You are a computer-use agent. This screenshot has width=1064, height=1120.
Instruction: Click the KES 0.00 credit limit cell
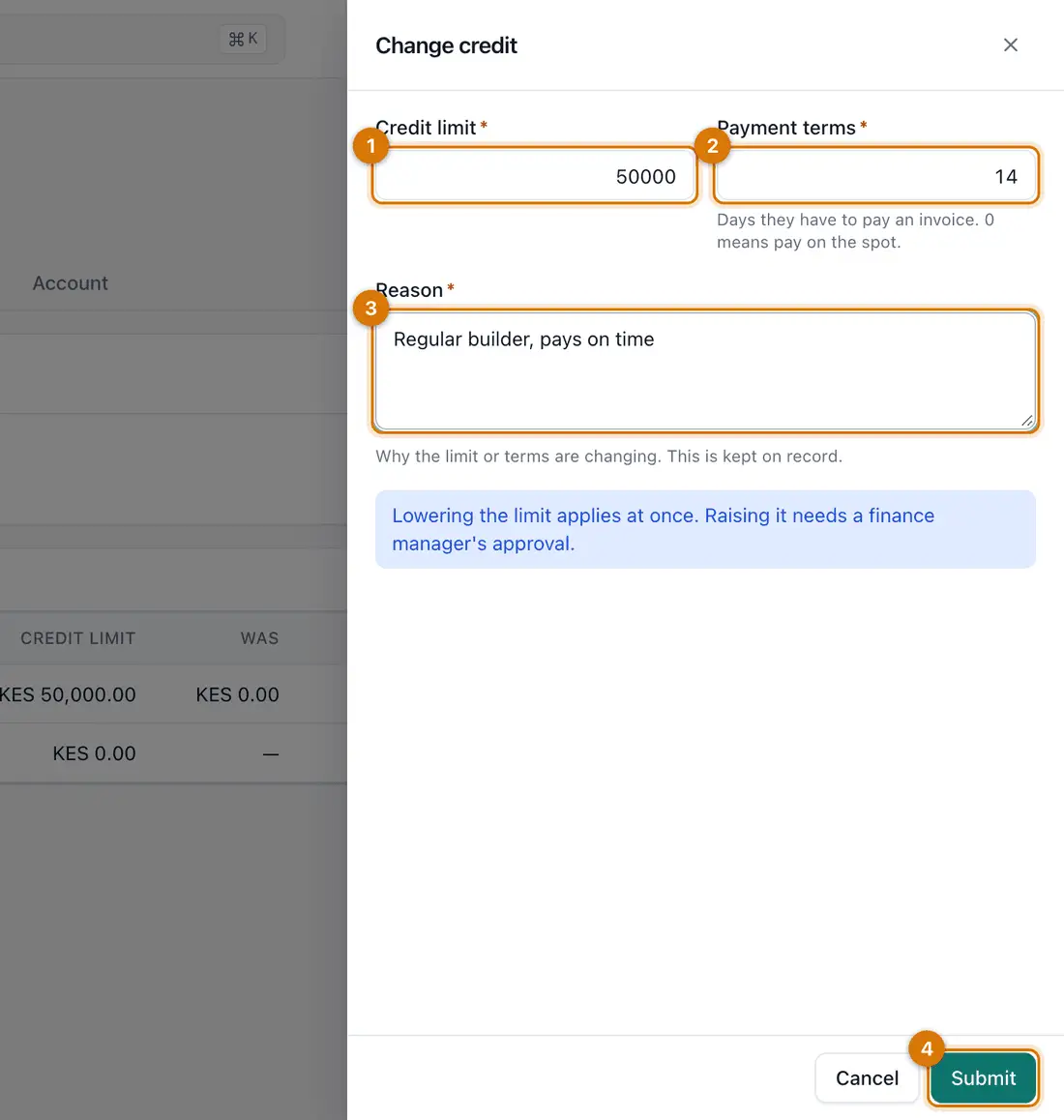(95, 753)
